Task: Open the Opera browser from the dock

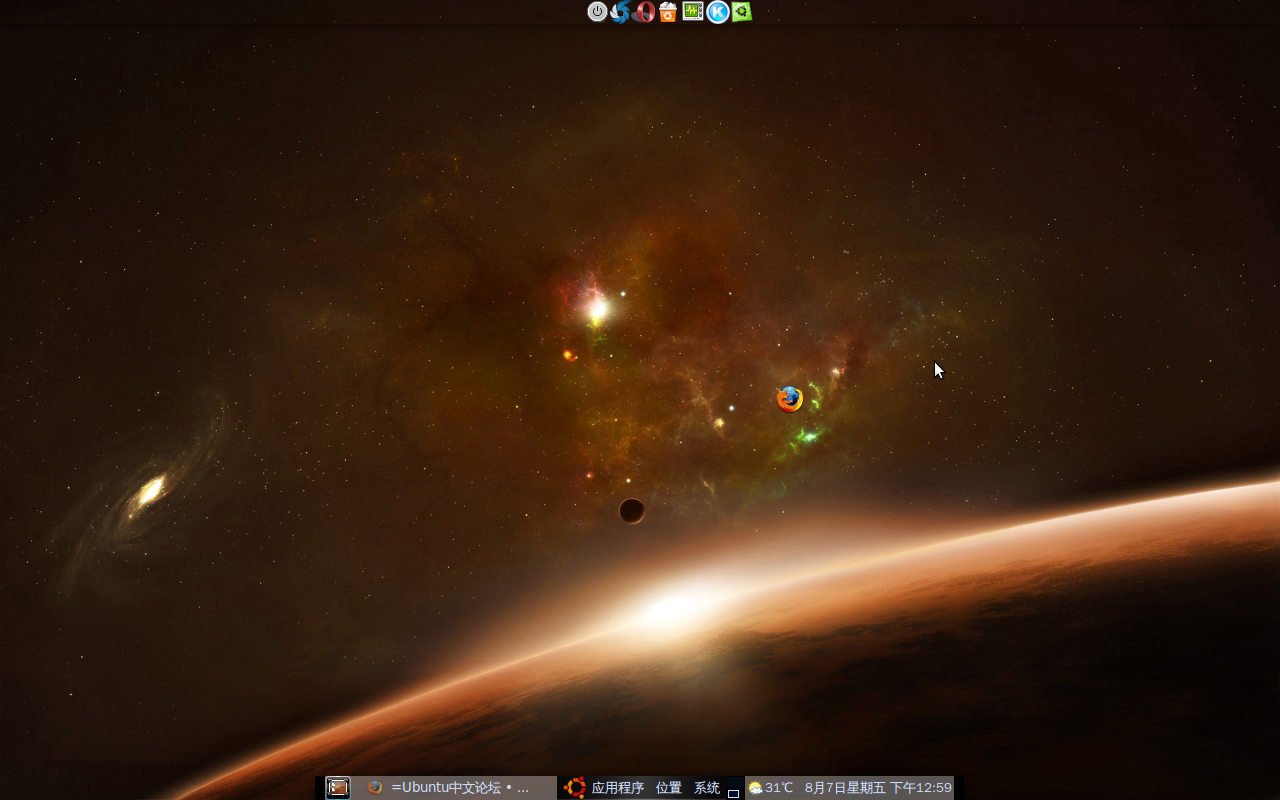Action: pyautogui.click(x=644, y=12)
